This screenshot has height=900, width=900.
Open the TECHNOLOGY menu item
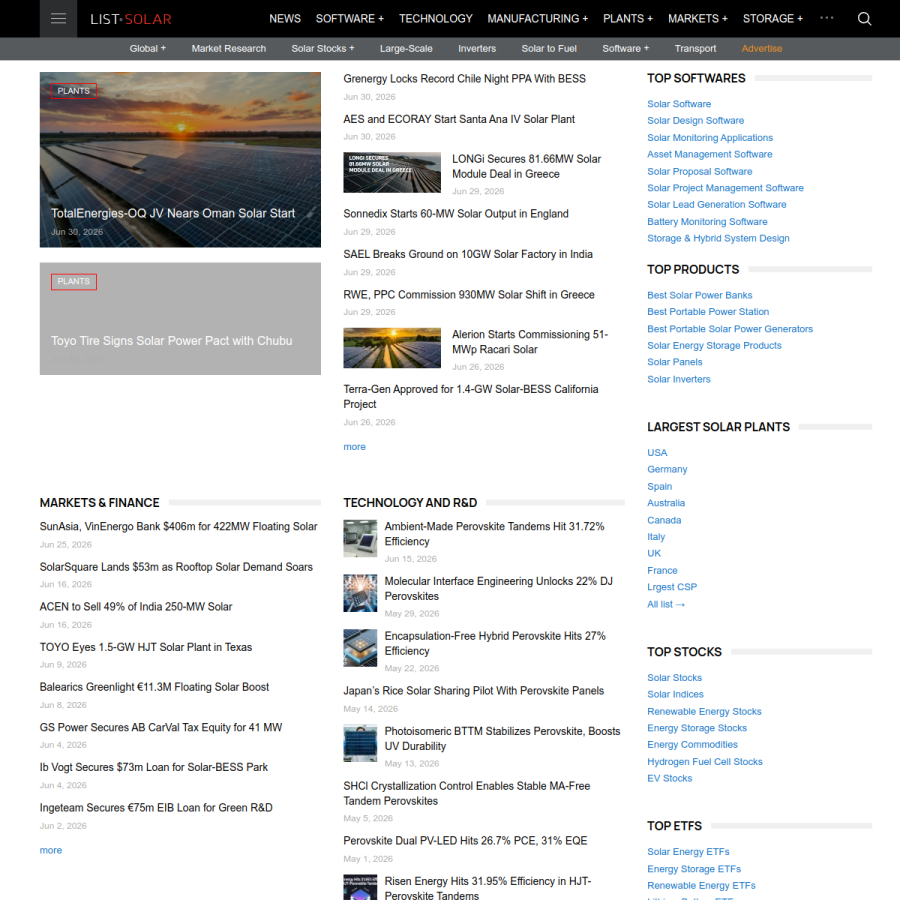point(436,19)
